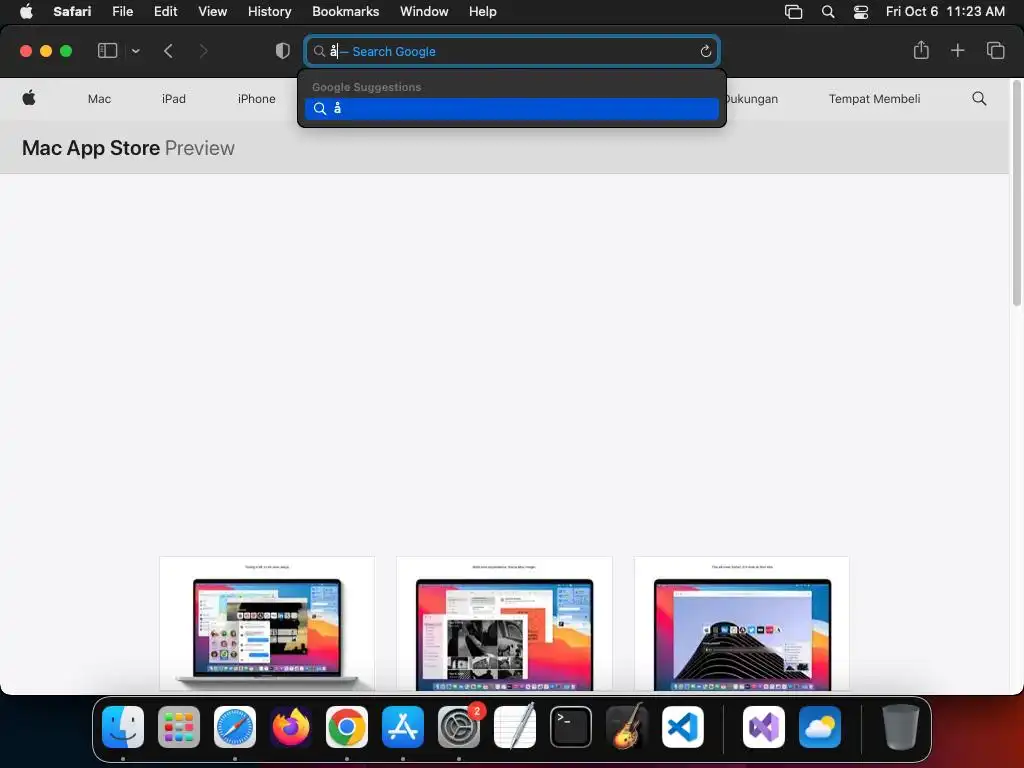This screenshot has width=1024, height=768.
Task: Open the View menu
Action: (212, 11)
